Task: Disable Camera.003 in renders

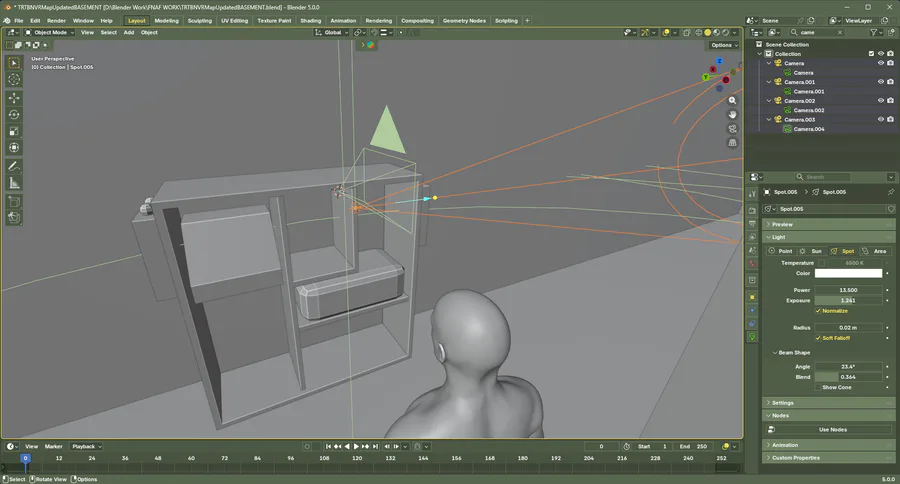Action: (890, 119)
